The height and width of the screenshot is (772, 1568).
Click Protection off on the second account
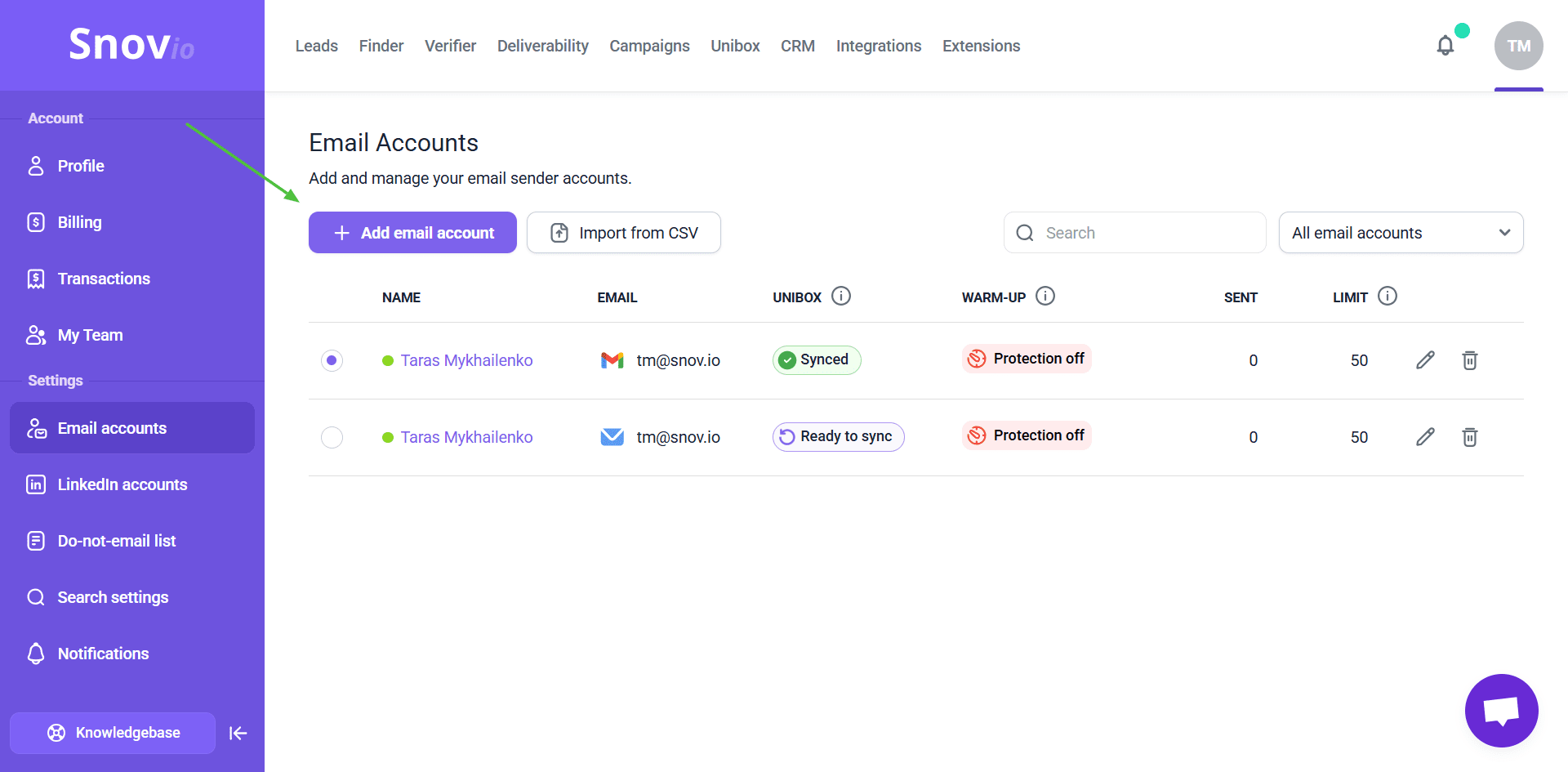1027,435
